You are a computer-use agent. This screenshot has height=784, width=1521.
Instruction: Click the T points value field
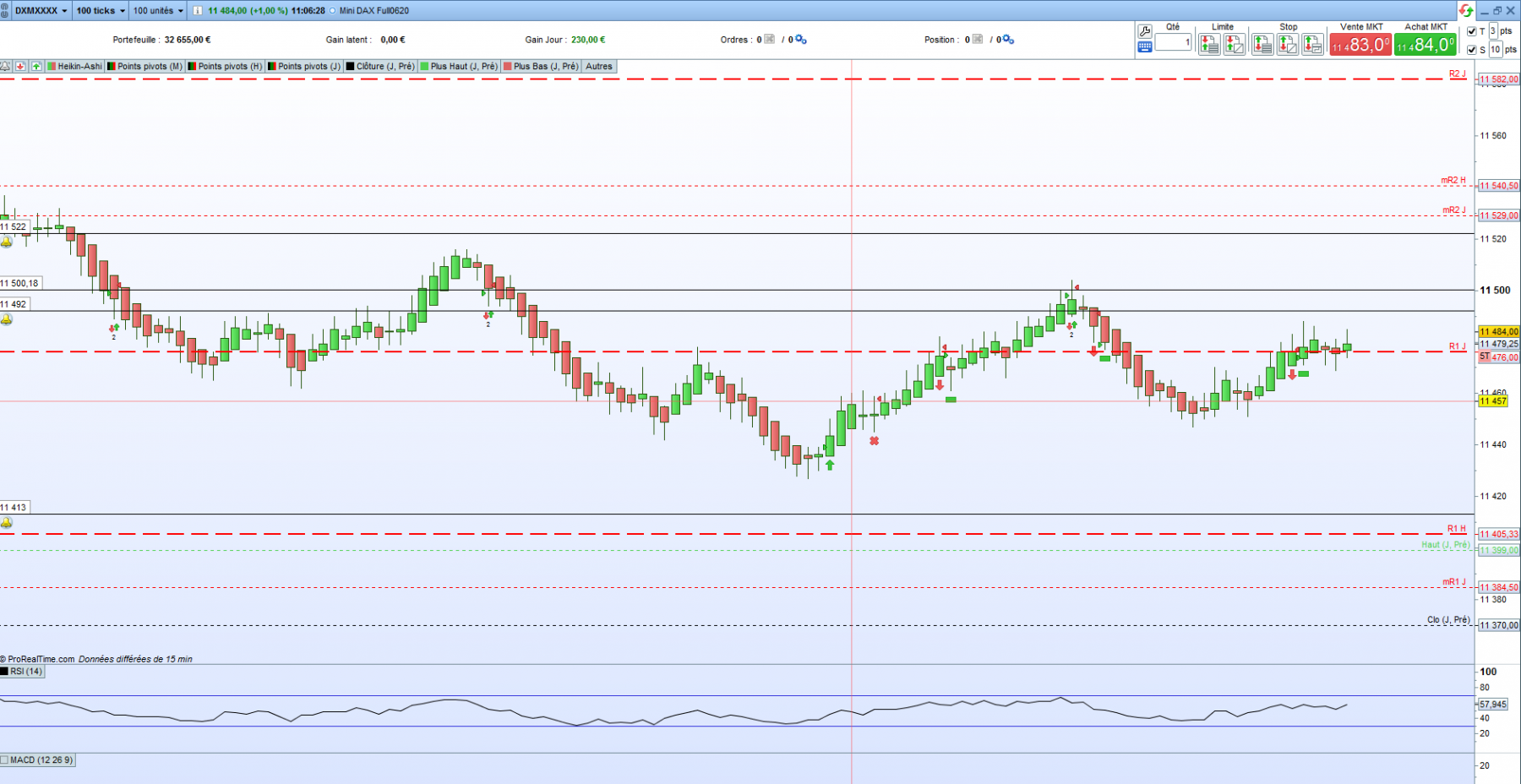[x=1493, y=31]
